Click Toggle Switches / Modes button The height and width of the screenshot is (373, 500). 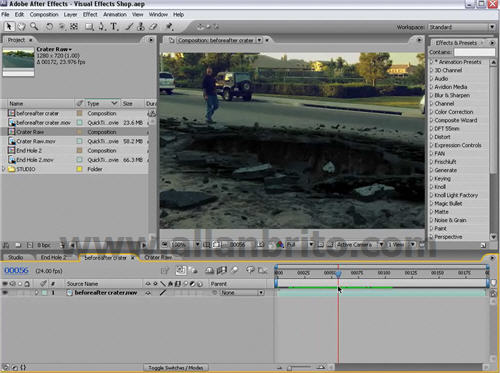click(x=176, y=368)
